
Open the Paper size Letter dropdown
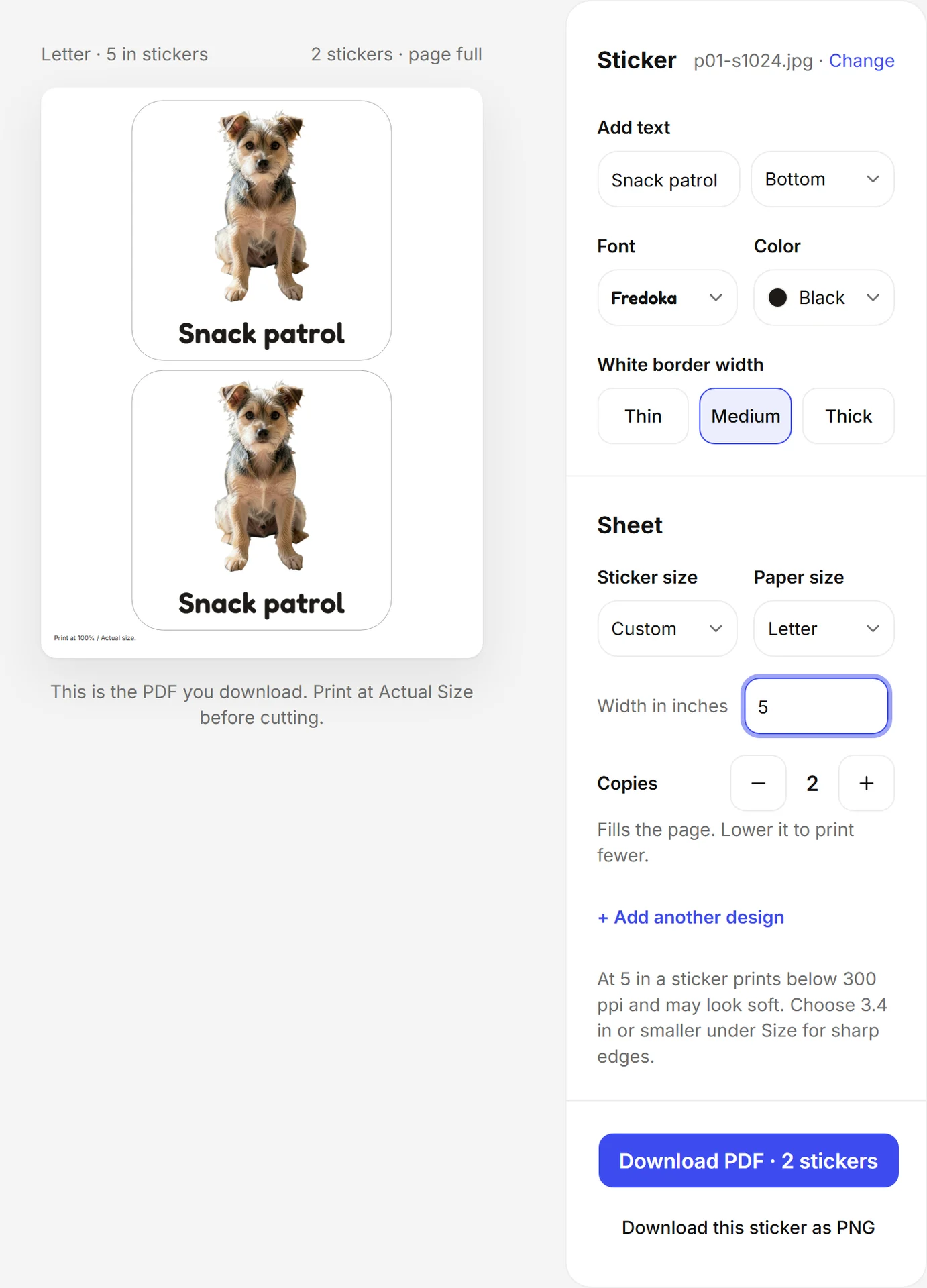click(824, 629)
